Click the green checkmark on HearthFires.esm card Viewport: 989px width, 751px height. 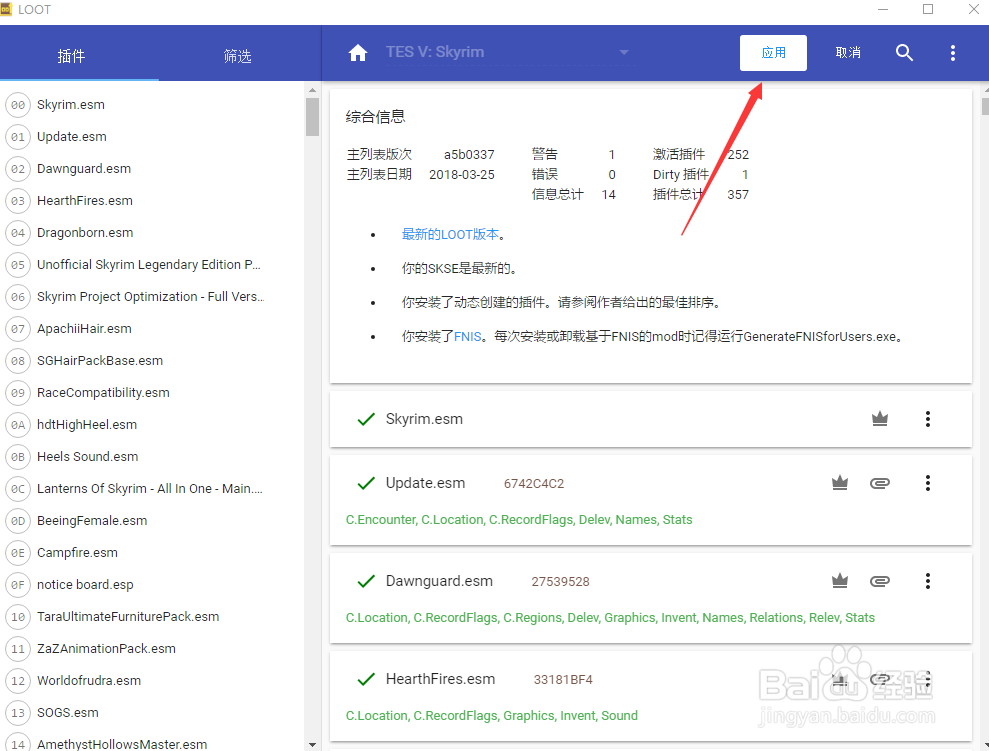366,679
